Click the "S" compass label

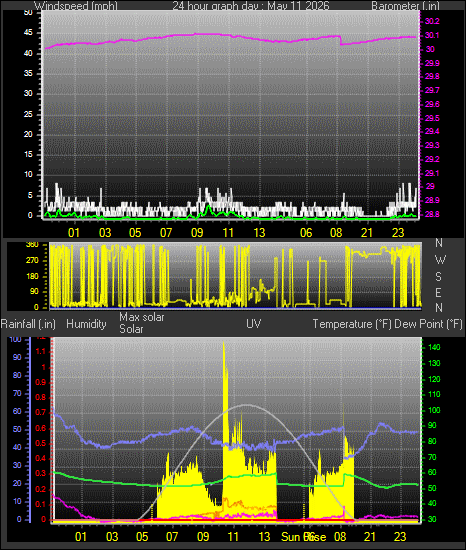tap(438, 277)
